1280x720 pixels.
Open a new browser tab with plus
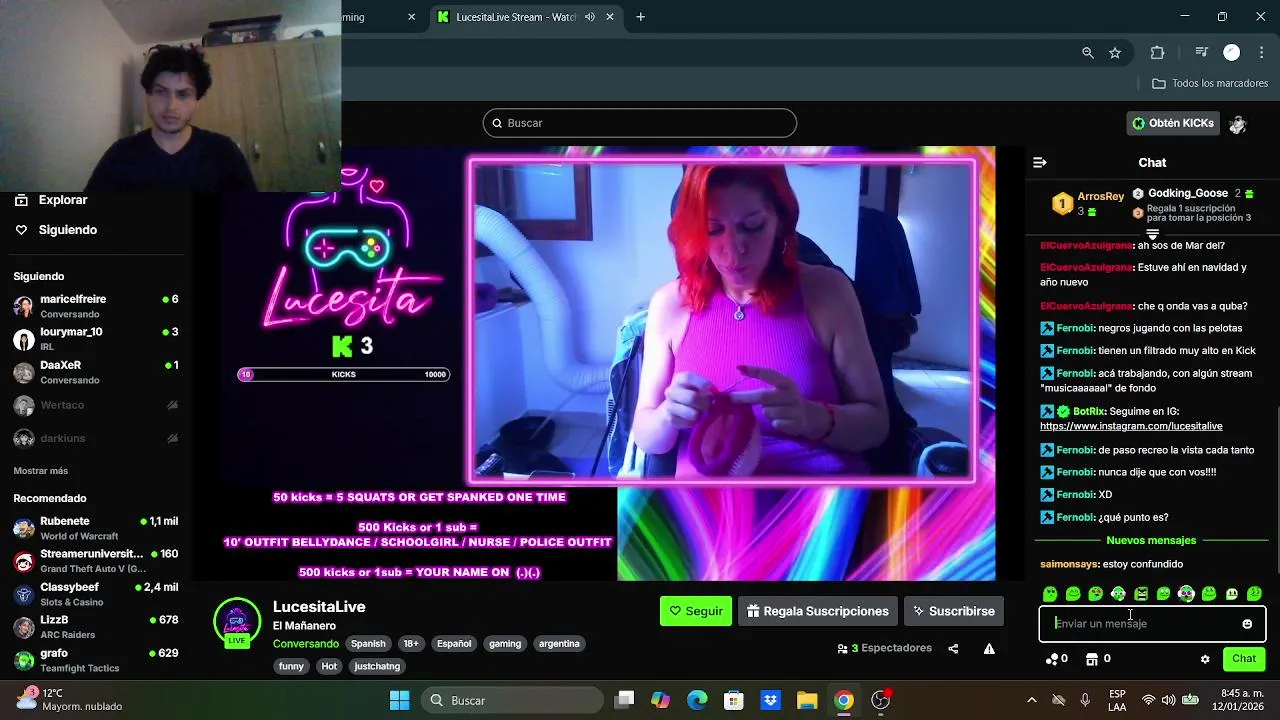click(x=641, y=17)
